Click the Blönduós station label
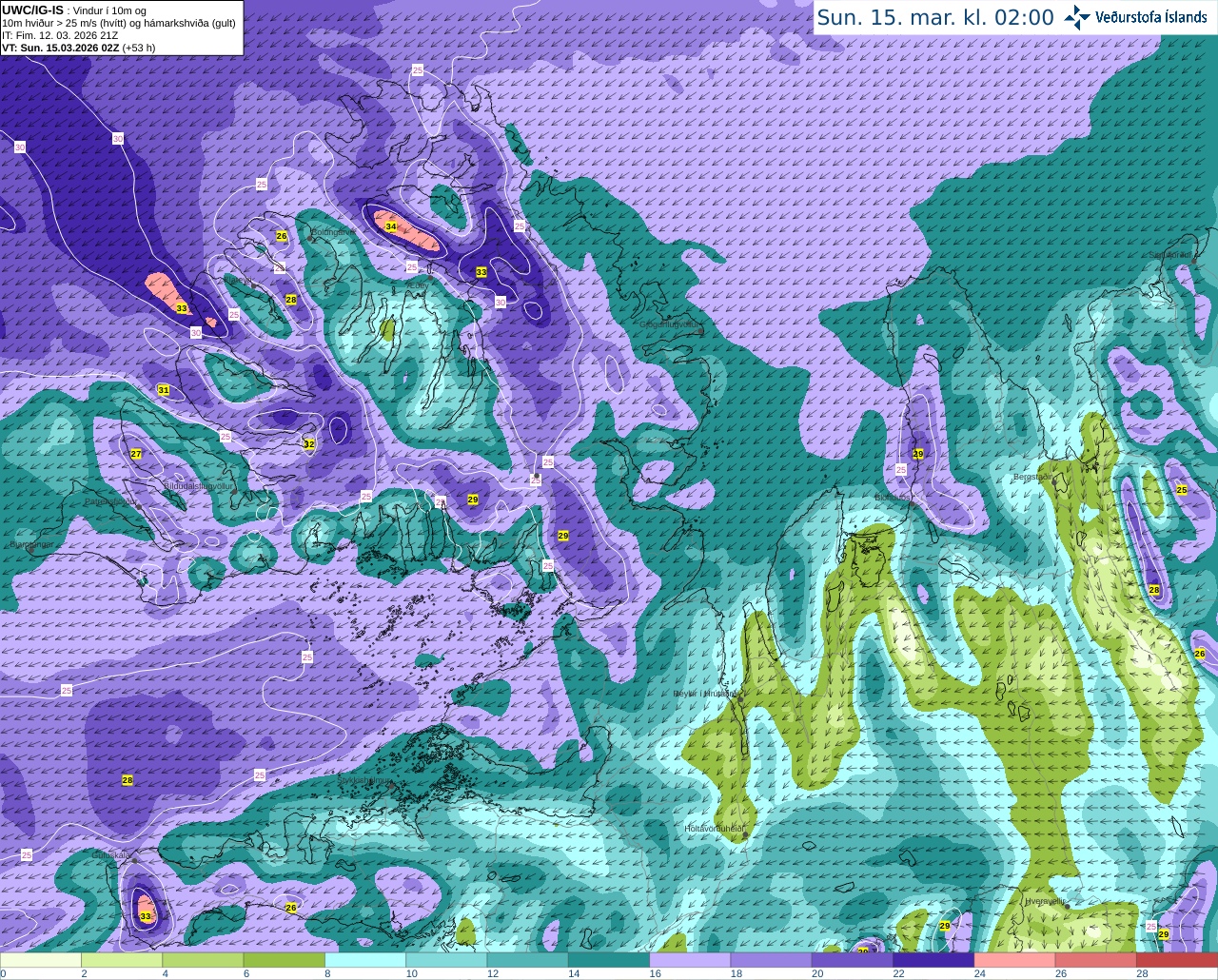 [892, 497]
